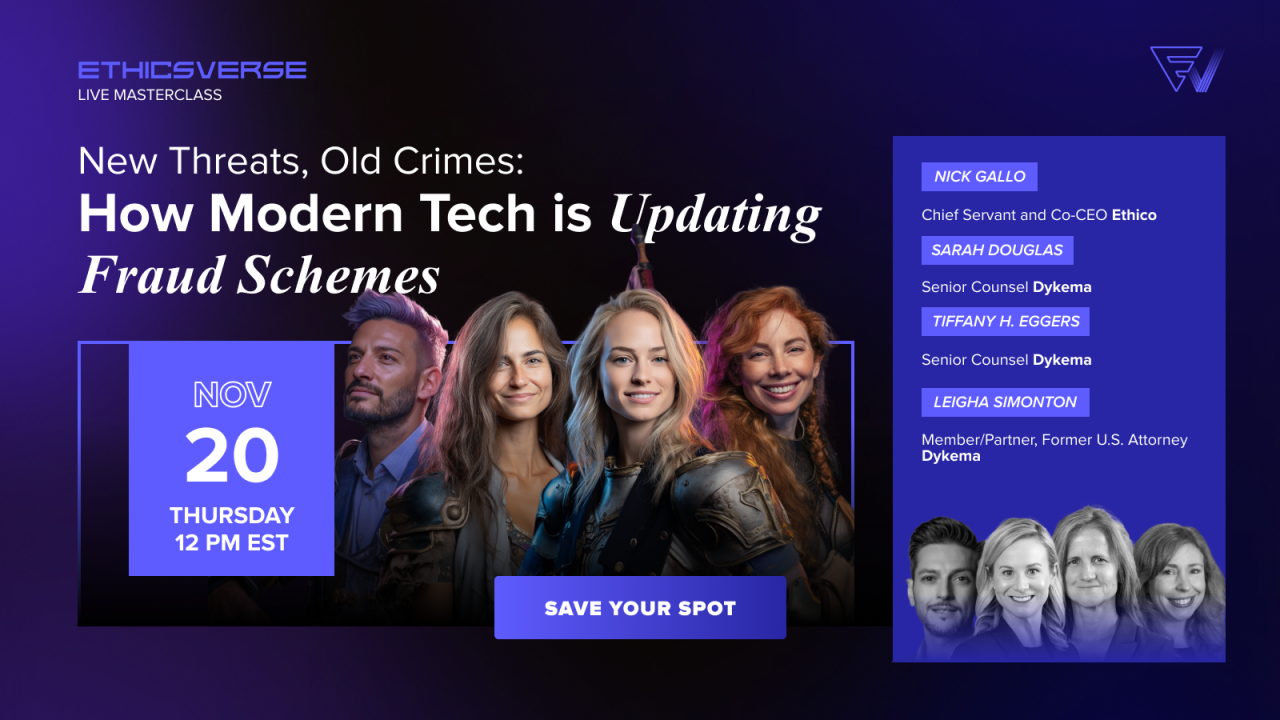Click 'Chief Servant and Co-CEO Ethico' text
The height and width of the screenshot is (720, 1280).
[1039, 215]
